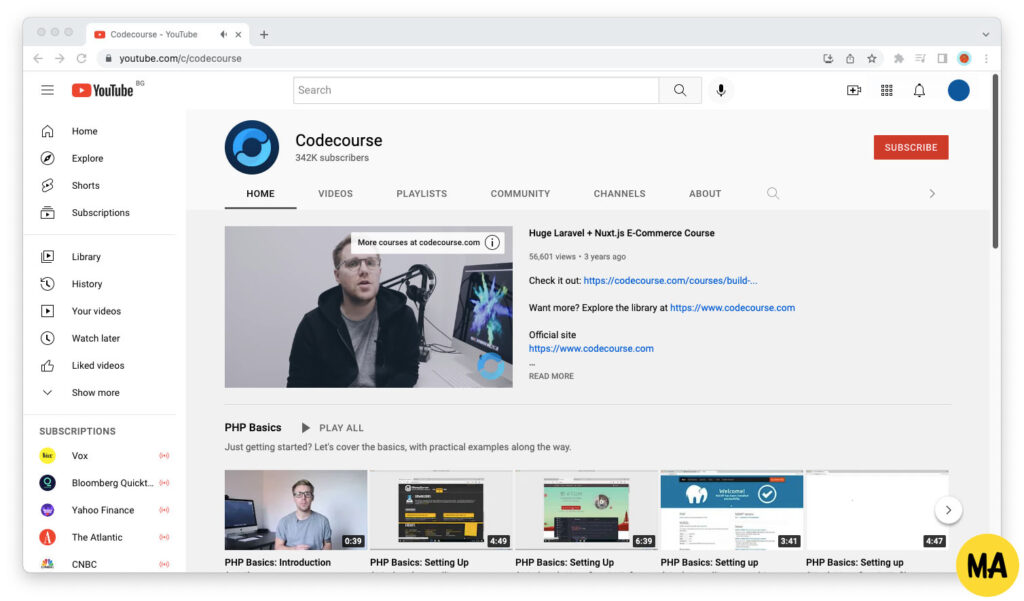Open Liked videos in the sidebar

[99, 366]
